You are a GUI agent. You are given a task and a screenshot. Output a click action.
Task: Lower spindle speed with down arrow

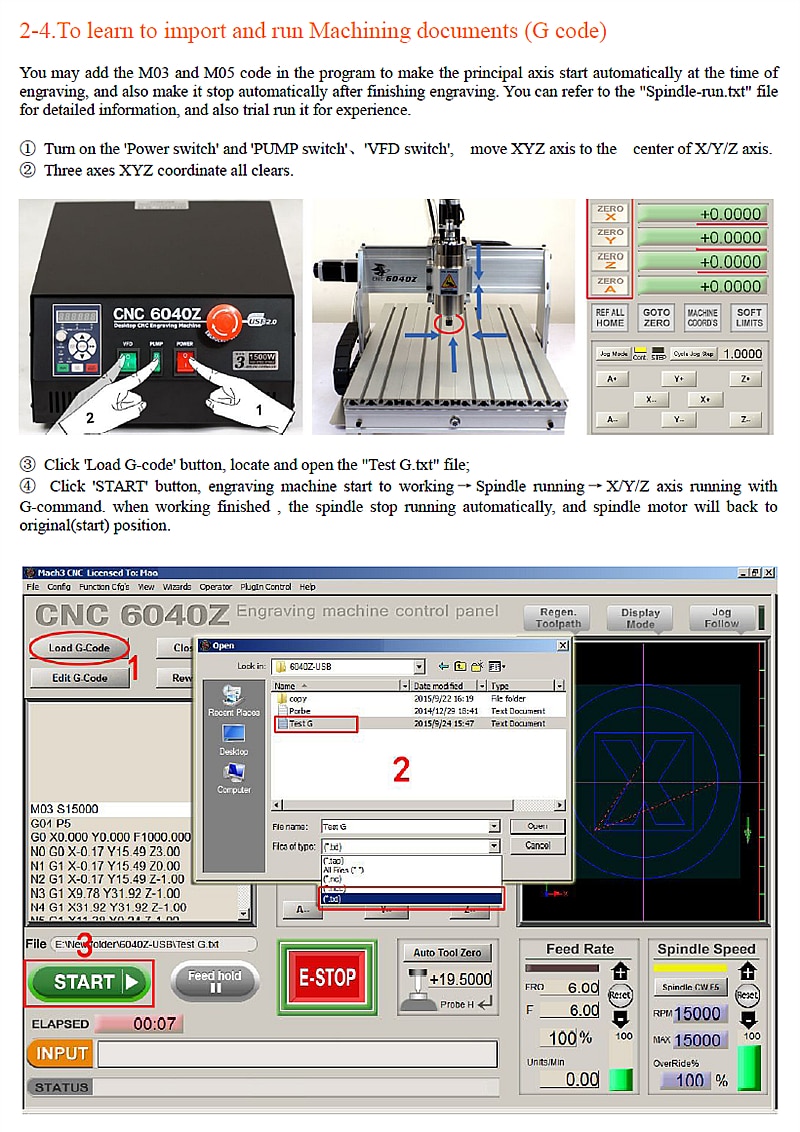[747, 1019]
